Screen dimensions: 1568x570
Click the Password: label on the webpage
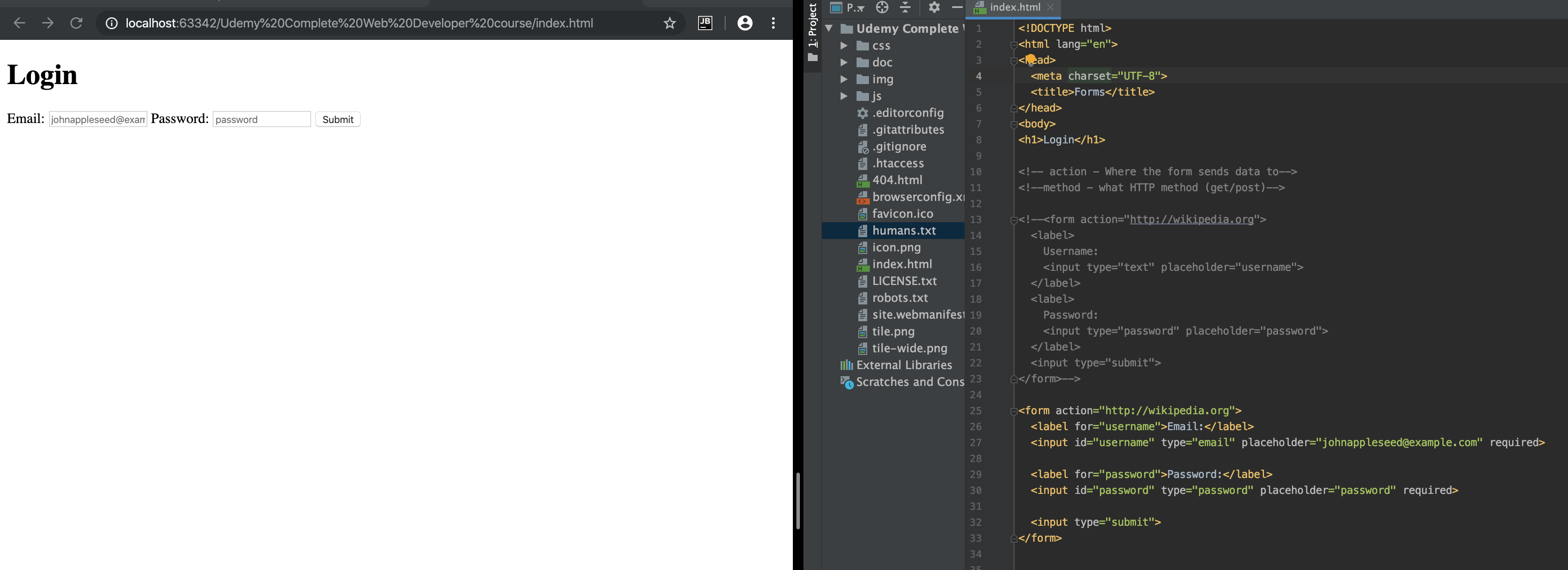click(x=180, y=119)
